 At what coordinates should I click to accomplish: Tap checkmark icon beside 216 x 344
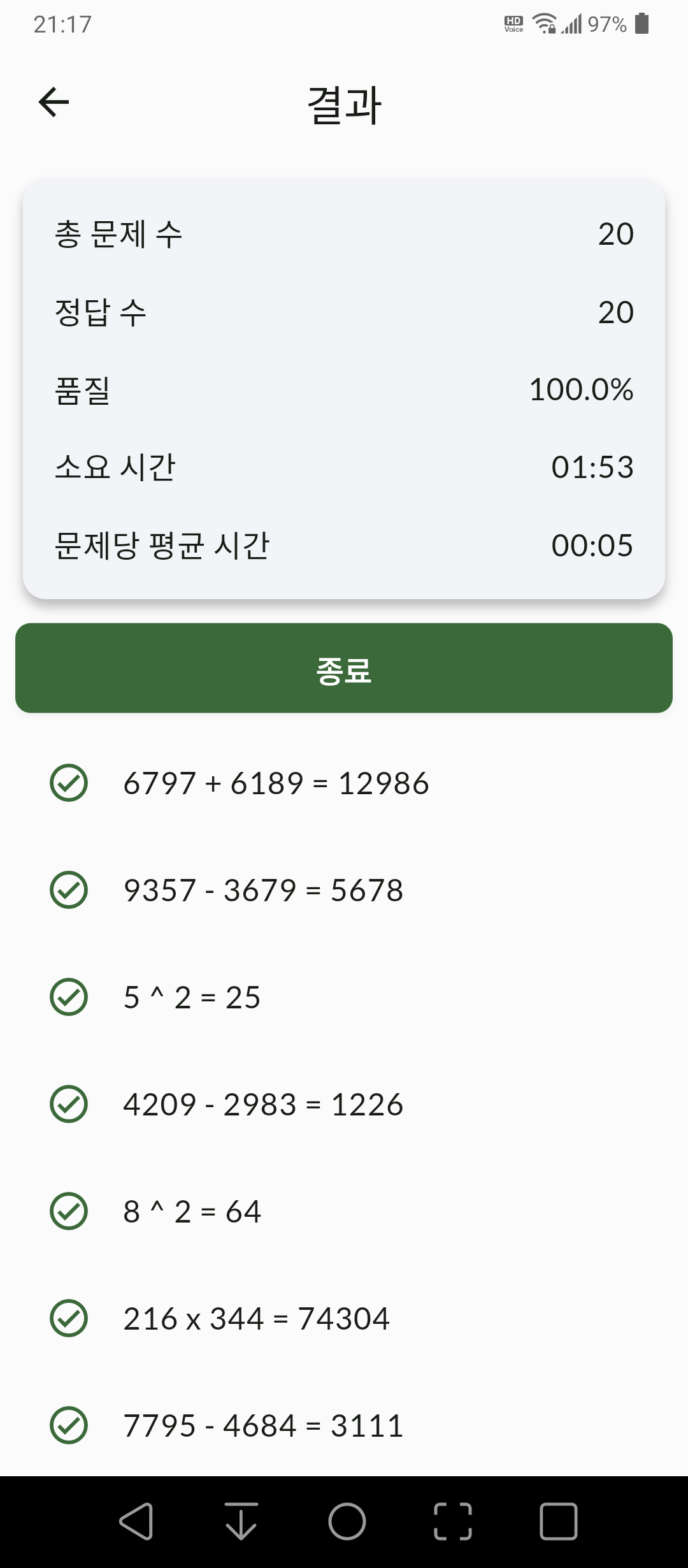[69, 1318]
